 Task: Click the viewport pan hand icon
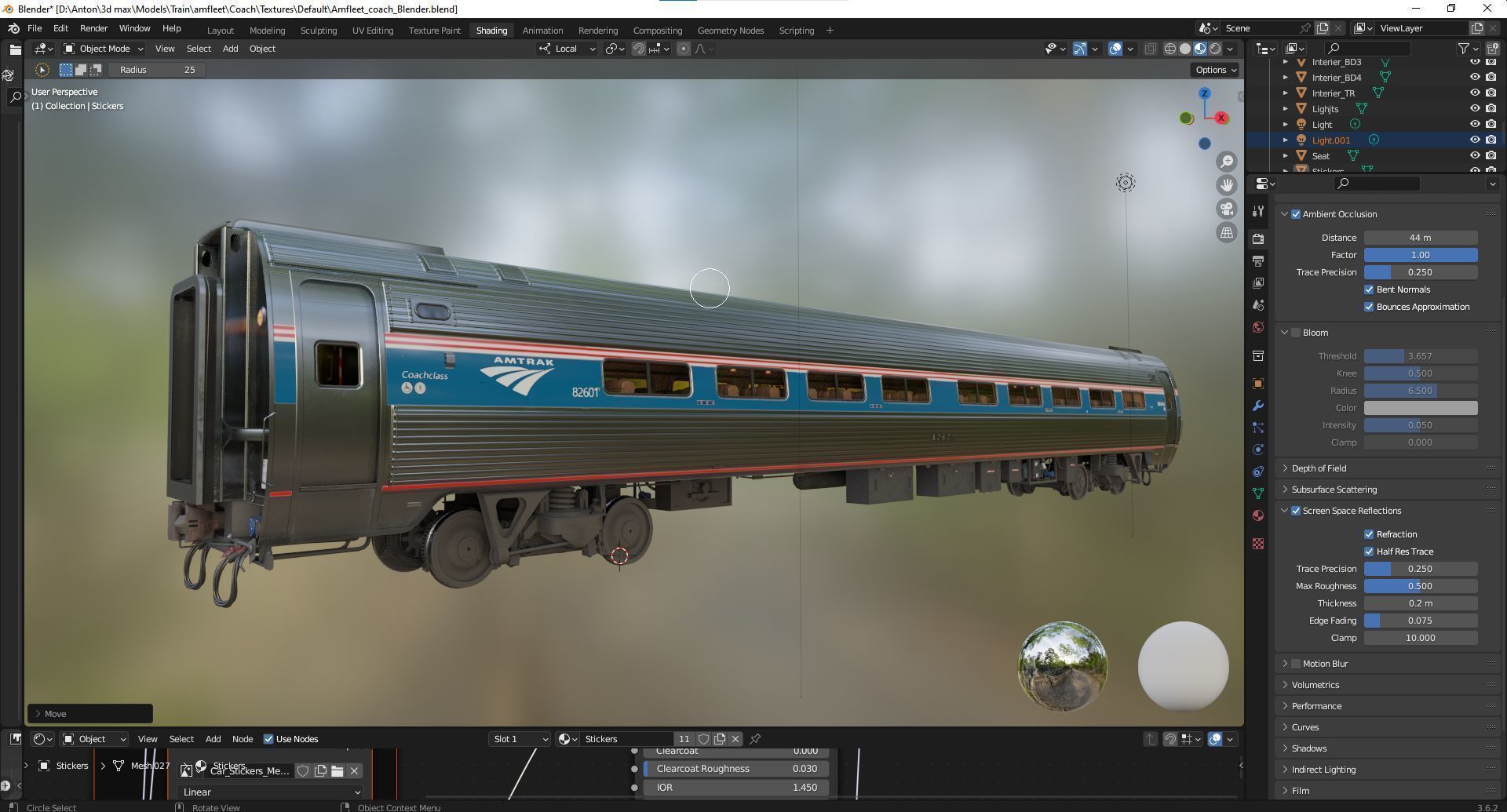[x=1227, y=185]
